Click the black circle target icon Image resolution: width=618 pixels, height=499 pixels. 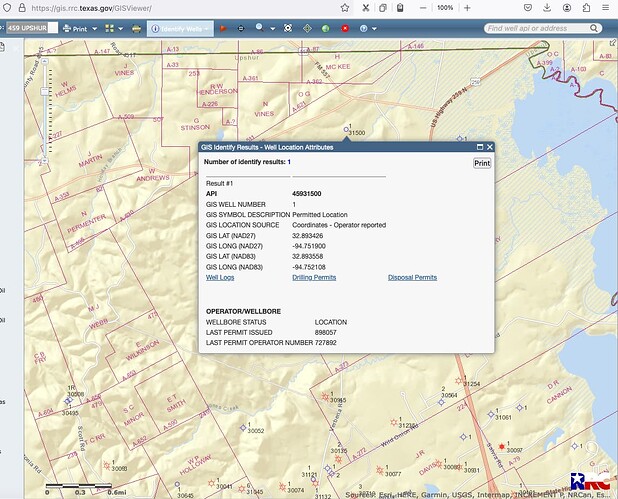click(241, 29)
